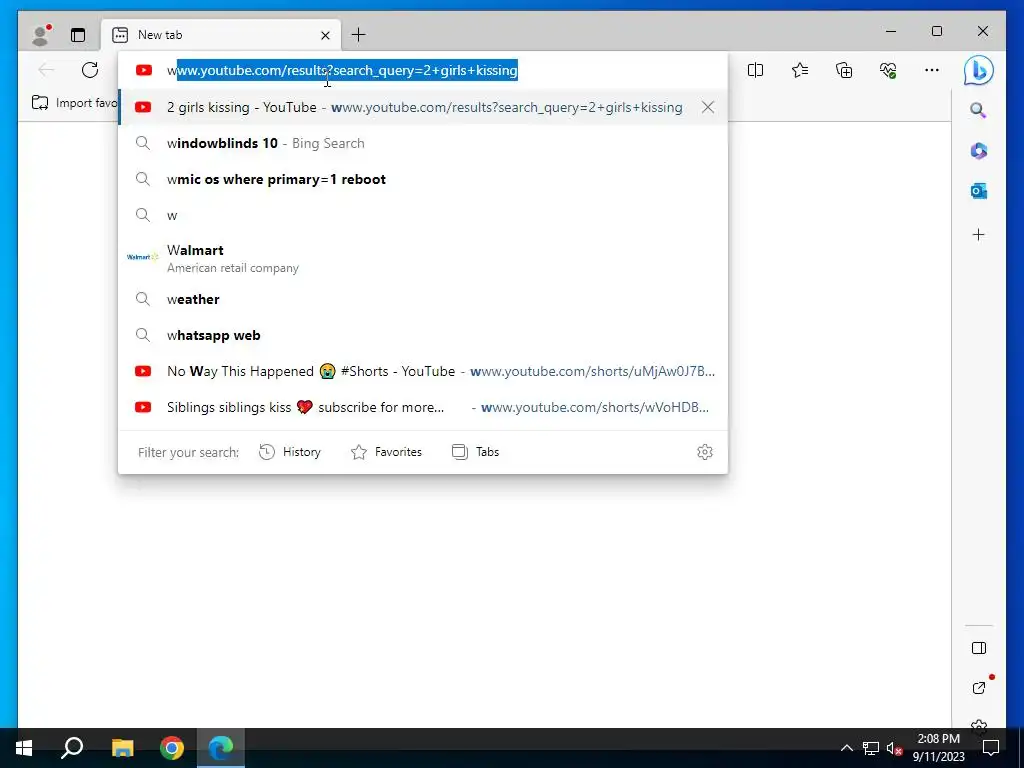
Task: Click Import favorites in bookmarks bar
Action: (x=74, y=103)
